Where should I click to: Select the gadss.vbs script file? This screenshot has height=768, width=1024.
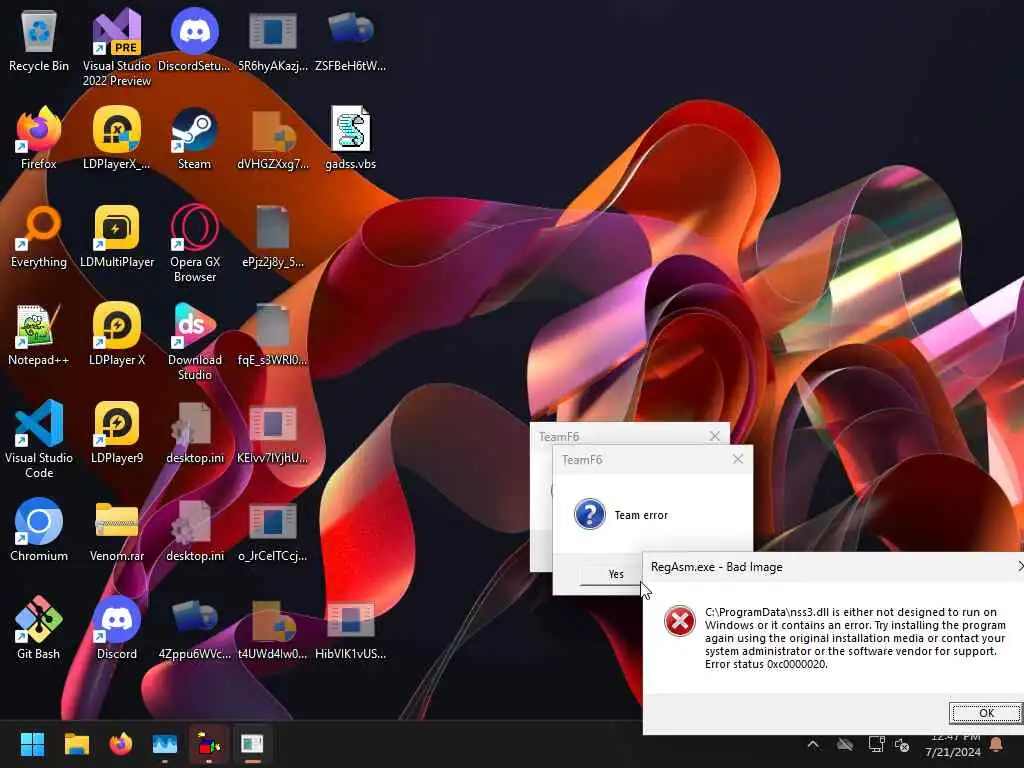351,138
